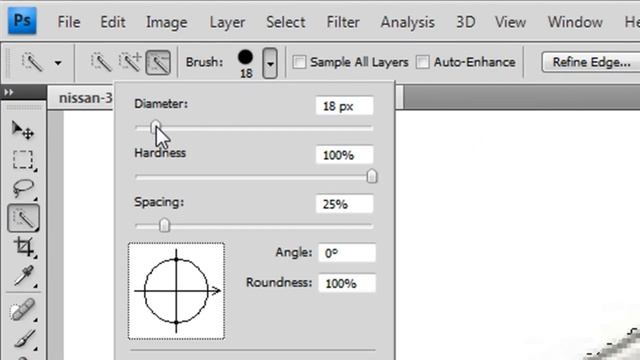Screen dimensions: 640x360
Task: Select the Move tool
Action: tap(23, 130)
